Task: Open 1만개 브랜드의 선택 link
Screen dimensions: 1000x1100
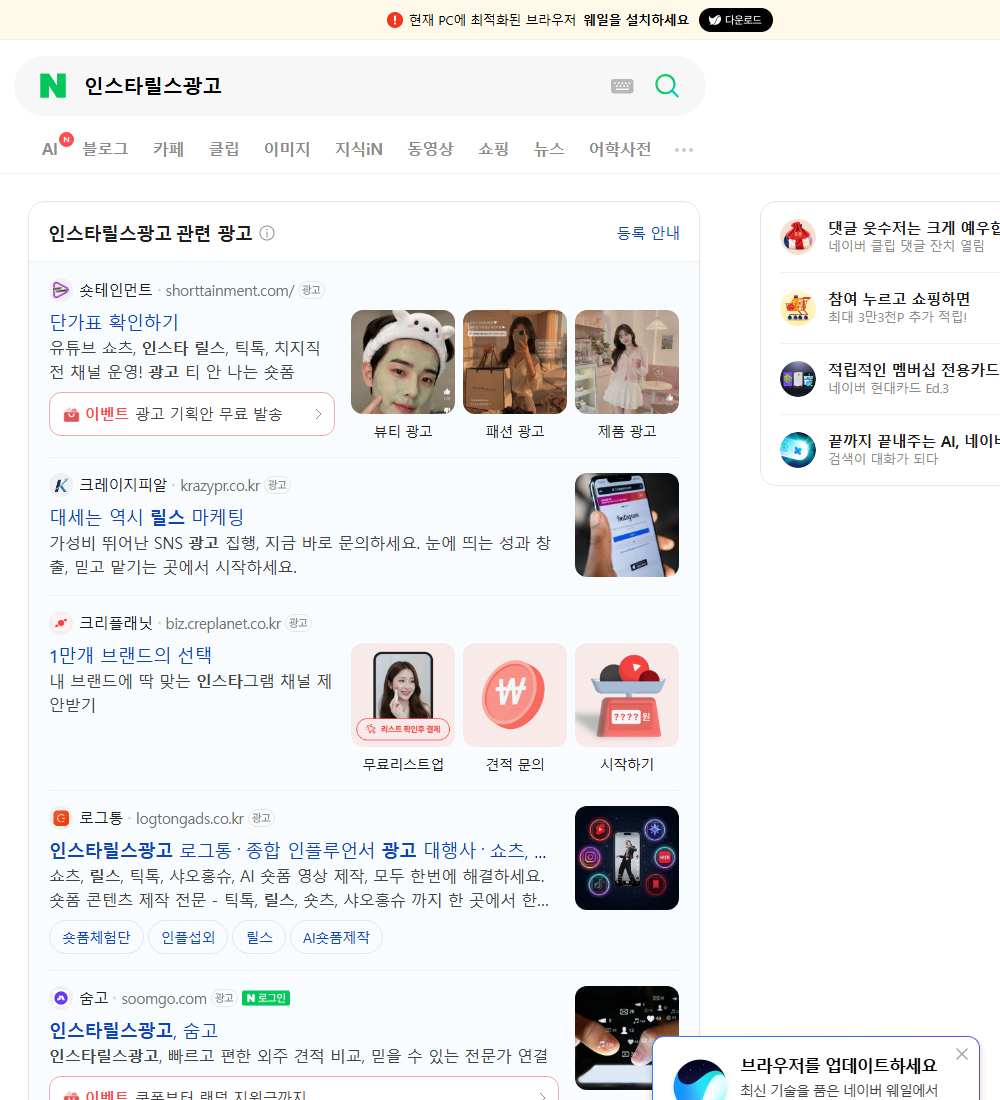Action: pyautogui.click(x=131, y=655)
